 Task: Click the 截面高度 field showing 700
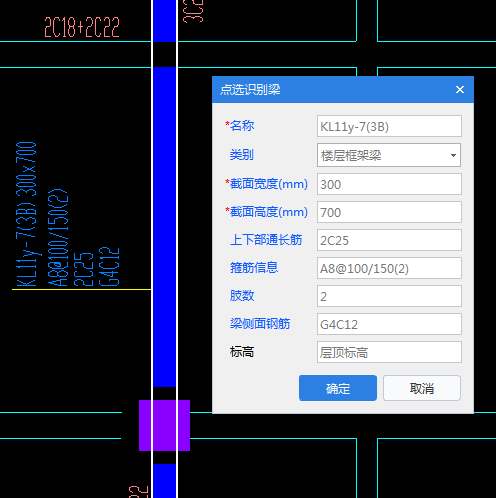tap(389, 212)
